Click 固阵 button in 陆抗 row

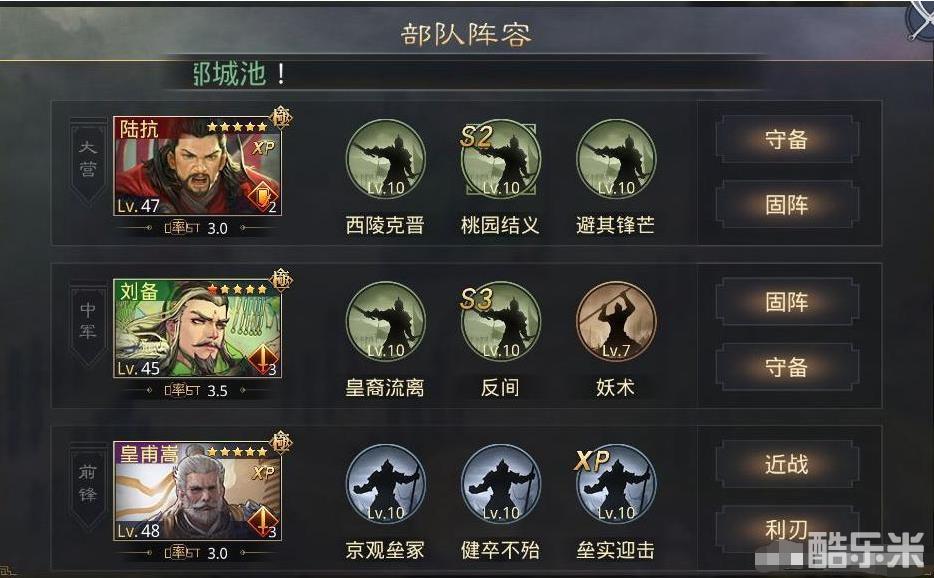click(x=787, y=205)
